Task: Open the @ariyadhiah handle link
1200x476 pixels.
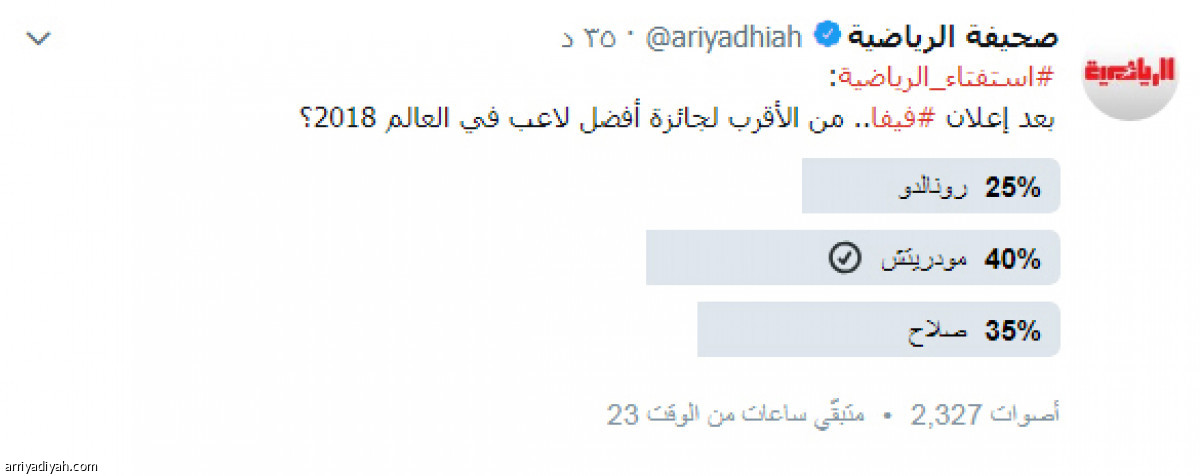Action: [x=725, y=38]
